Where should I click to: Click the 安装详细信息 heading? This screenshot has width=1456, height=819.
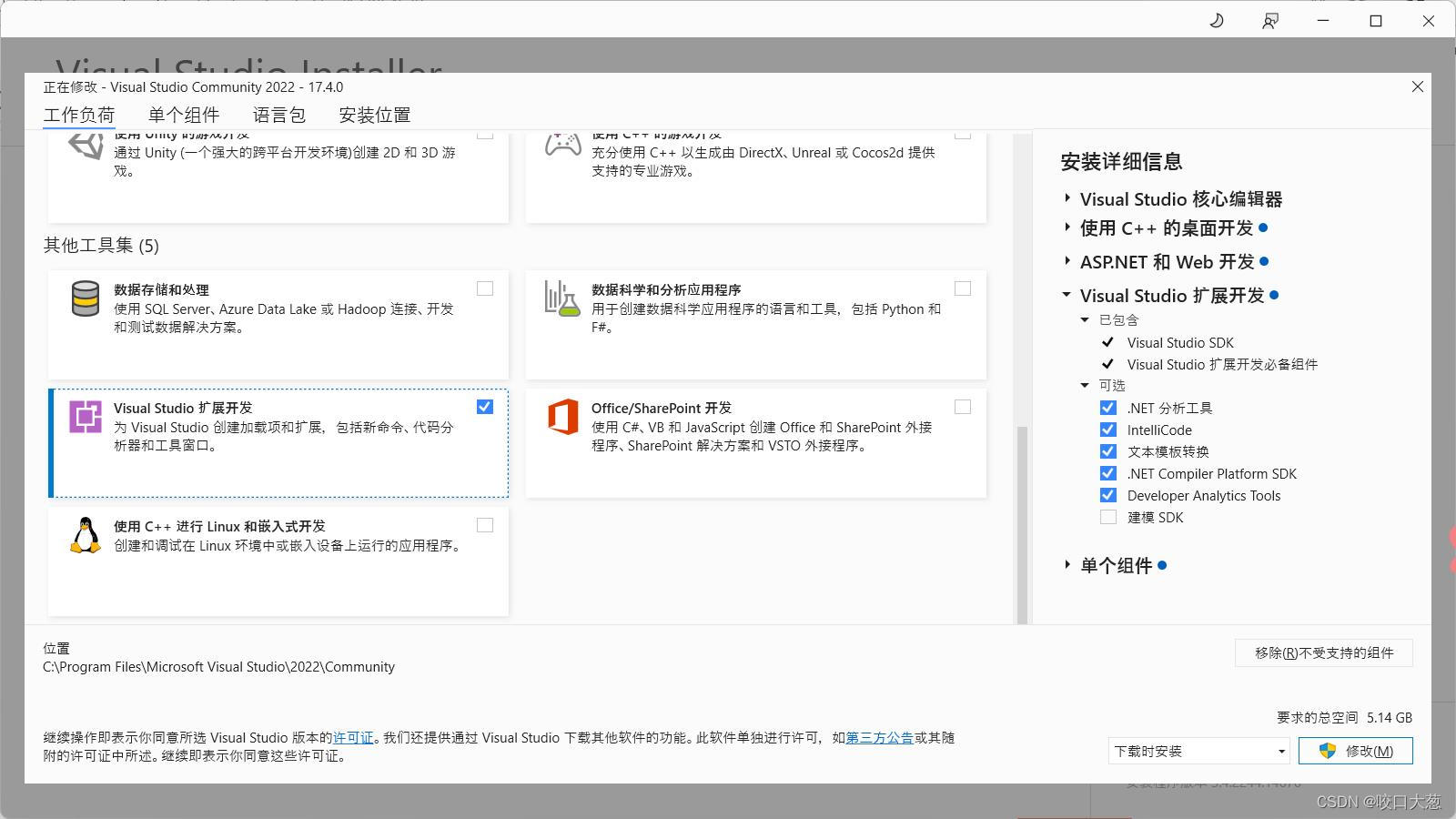click(x=1121, y=161)
